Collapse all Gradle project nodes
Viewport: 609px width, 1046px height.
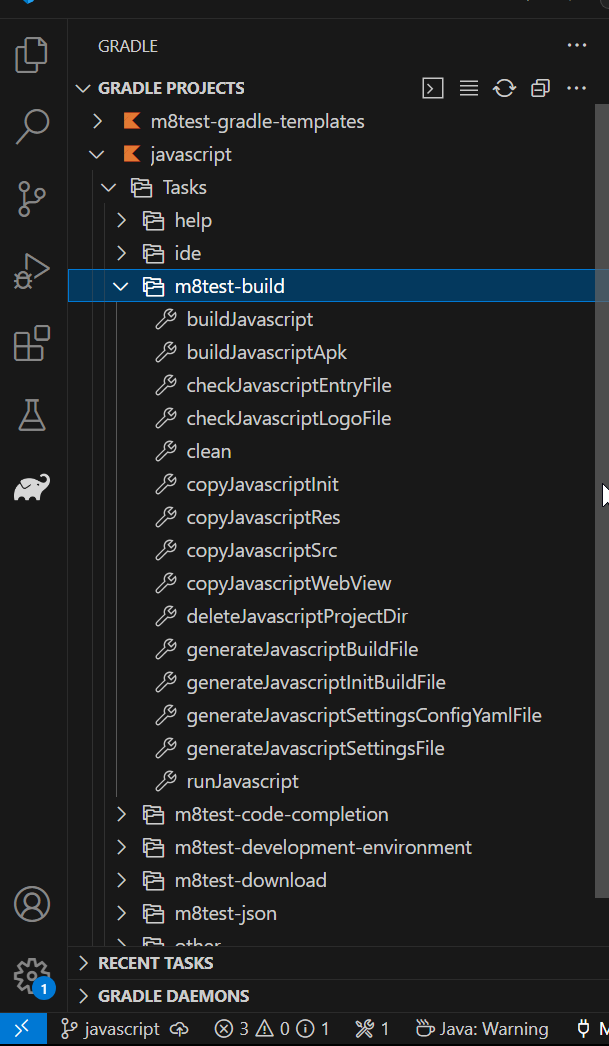click(540, 88)
